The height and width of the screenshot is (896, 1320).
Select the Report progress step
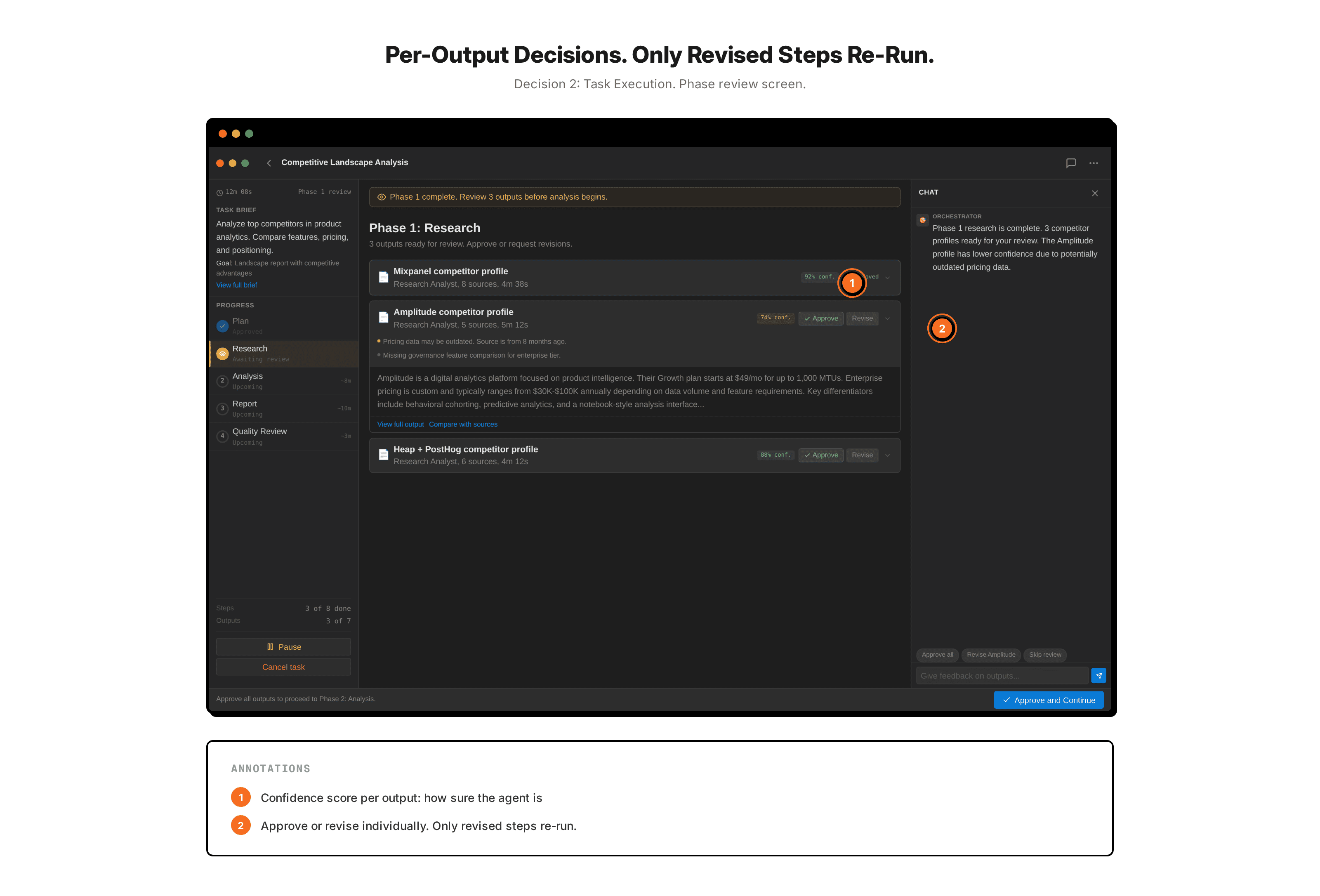[283, 408]
